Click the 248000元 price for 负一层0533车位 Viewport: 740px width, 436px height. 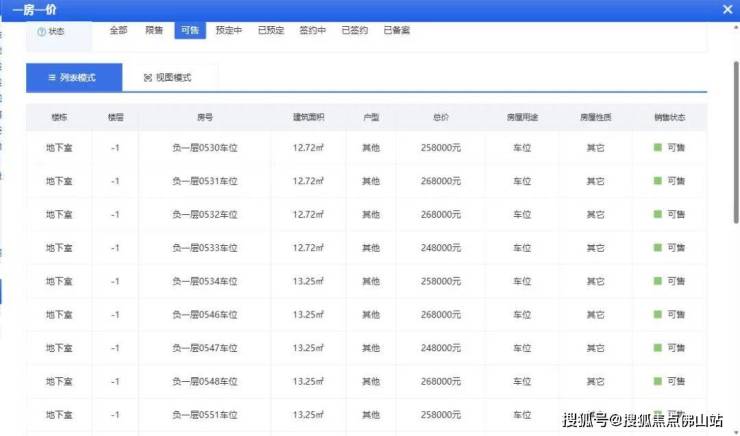(x=440, y=248)
